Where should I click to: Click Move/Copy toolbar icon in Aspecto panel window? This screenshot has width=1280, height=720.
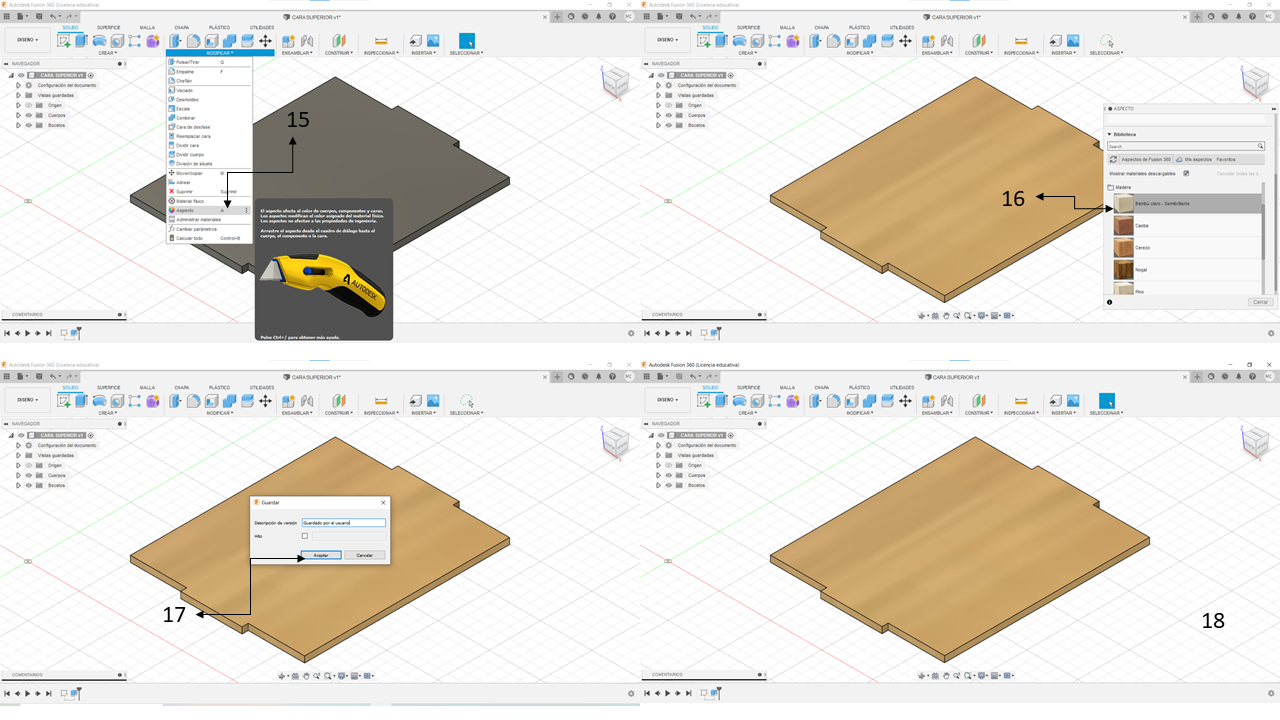coord(905,41)
